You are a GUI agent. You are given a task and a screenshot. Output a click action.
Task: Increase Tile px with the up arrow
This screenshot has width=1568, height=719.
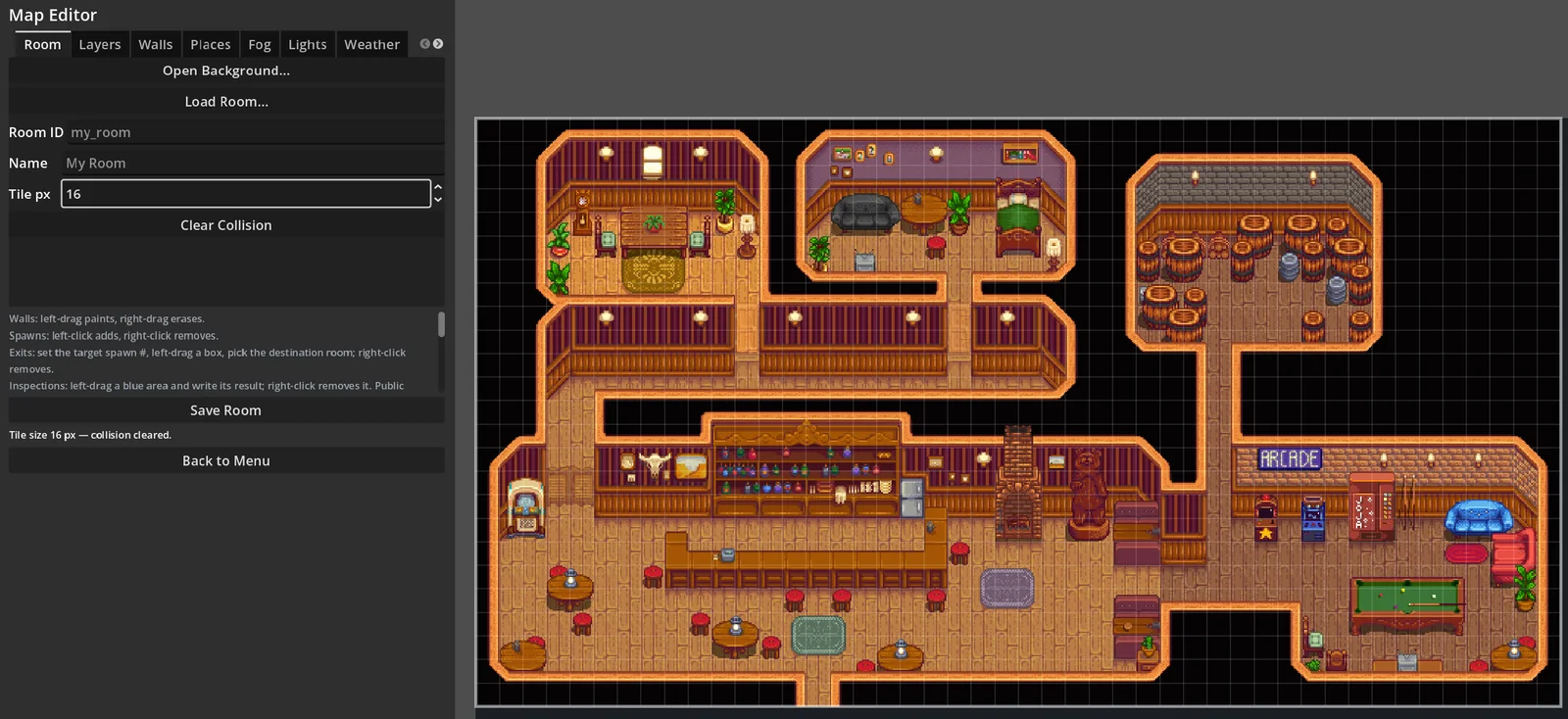[x=438, y=187]
